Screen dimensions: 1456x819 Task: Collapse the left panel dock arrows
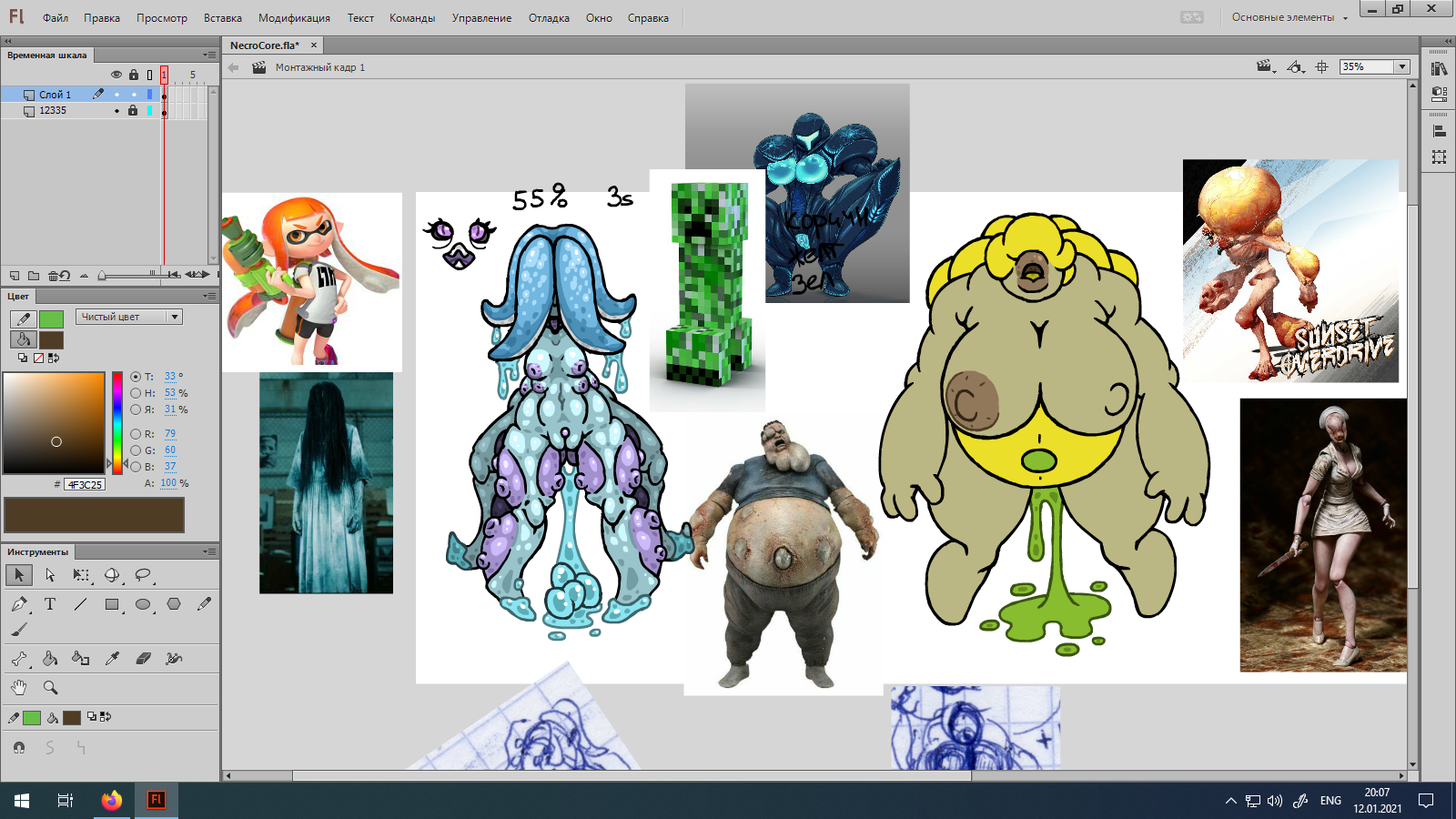pyautogui.click(x=7, y=41)
